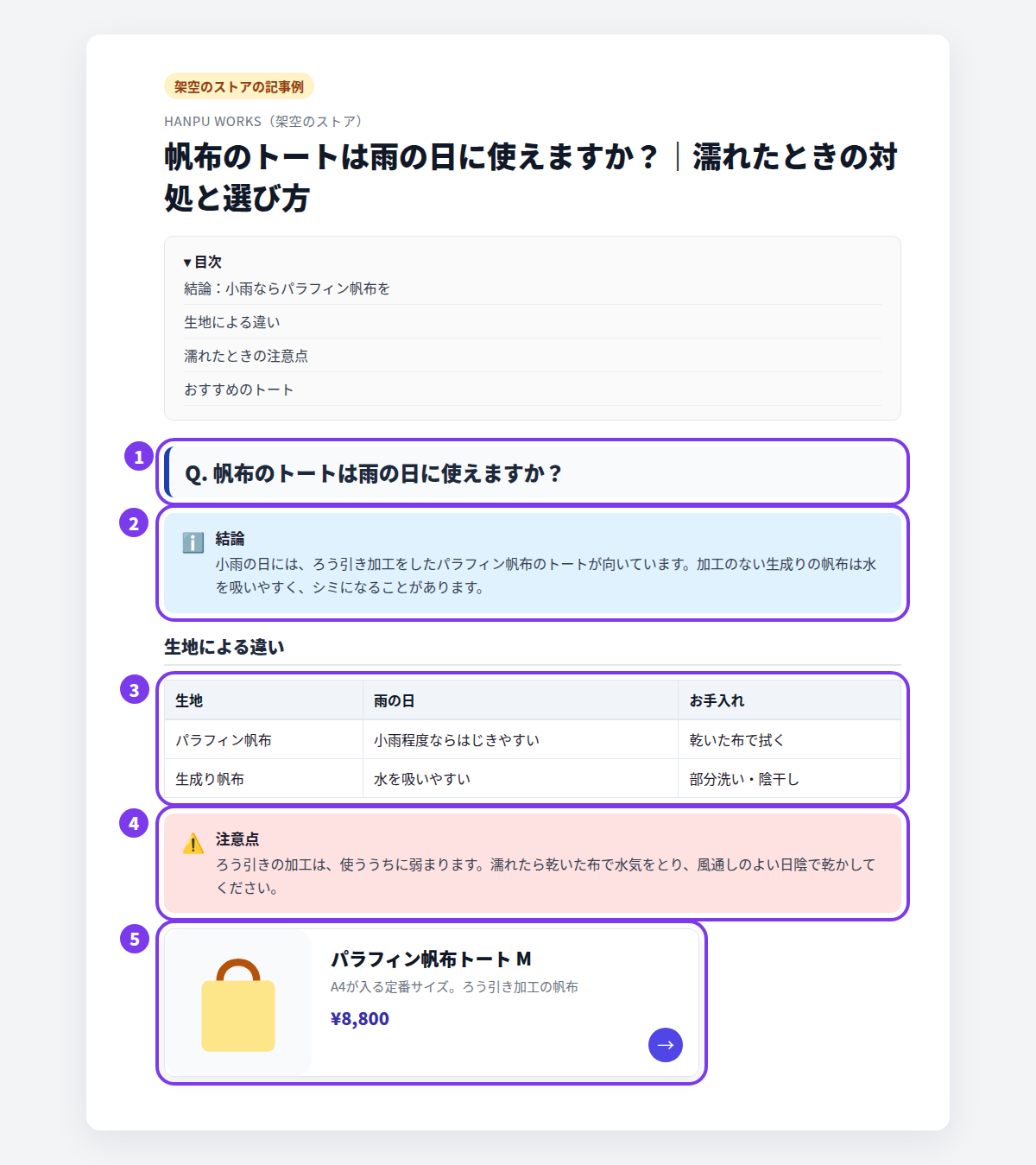Click the info icon in the 結論 box
The image size is (1036, 1165).
193,542
